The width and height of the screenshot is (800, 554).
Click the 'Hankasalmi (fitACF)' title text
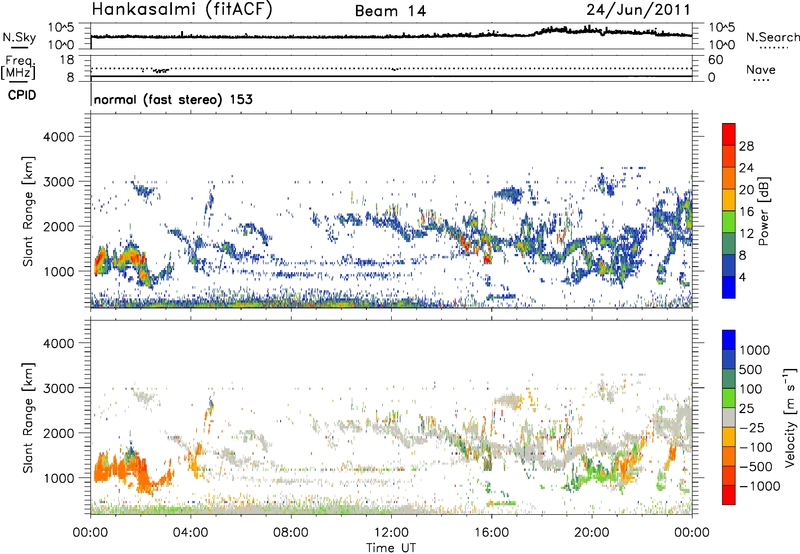182,10
